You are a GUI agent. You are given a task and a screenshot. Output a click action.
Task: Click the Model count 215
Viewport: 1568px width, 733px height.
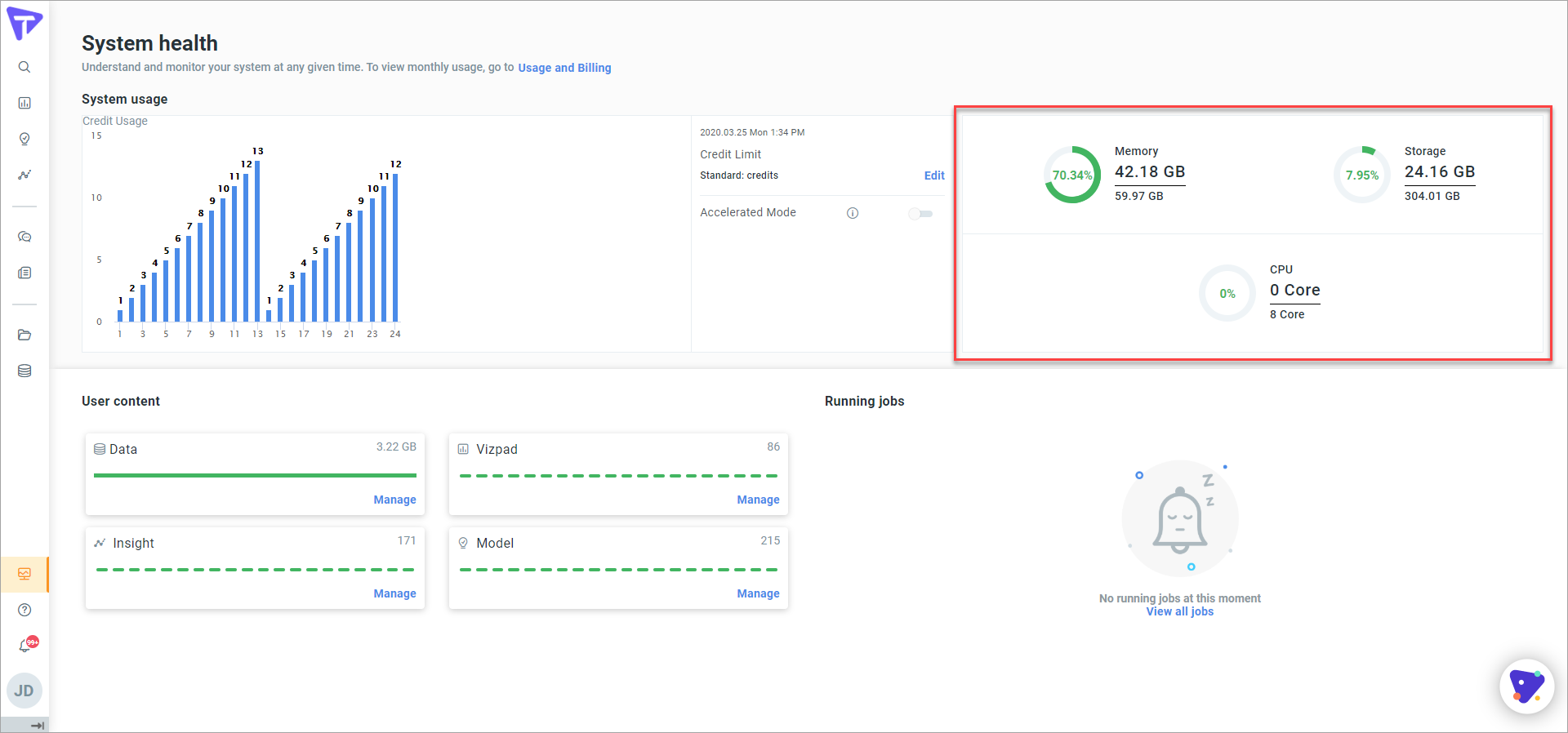(770, 540)
